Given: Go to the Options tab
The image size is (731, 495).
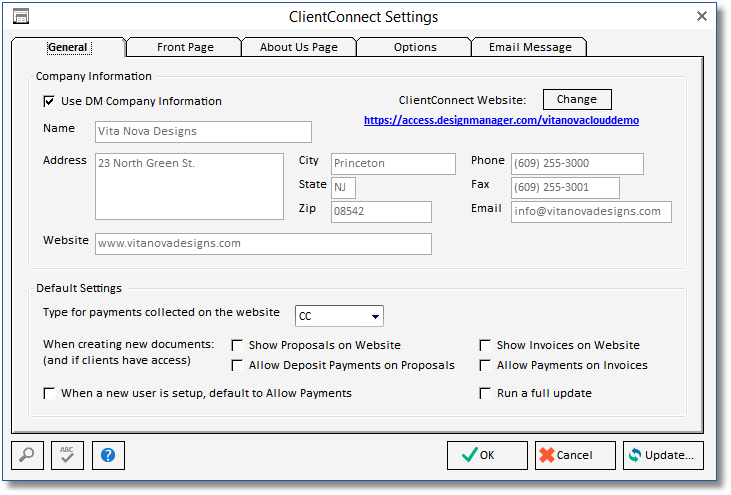Looking at the screenshot, I should pos(414,47).
